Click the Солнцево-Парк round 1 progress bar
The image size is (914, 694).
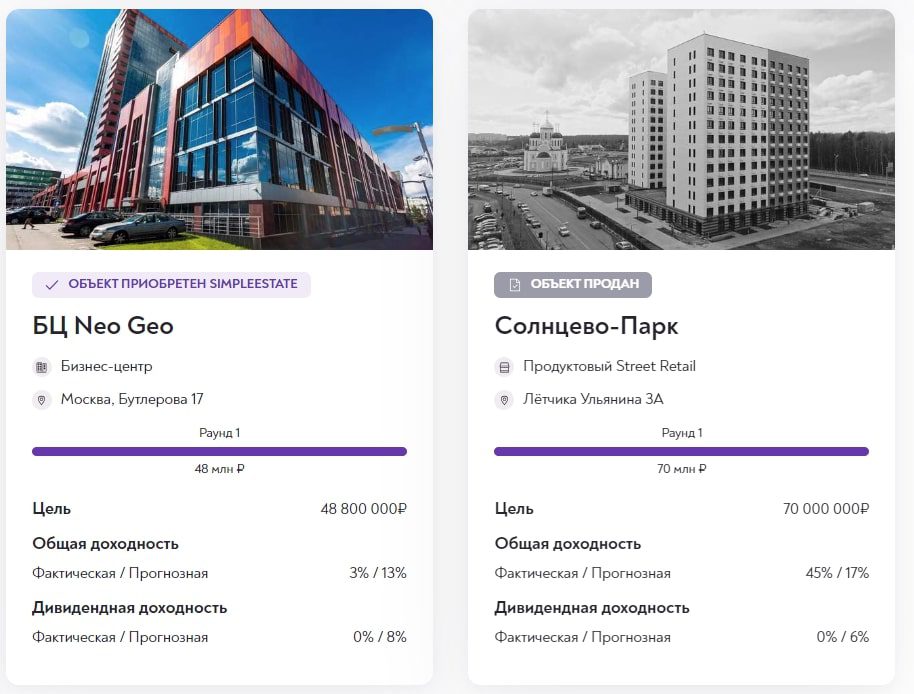click(x=681, y=452)
